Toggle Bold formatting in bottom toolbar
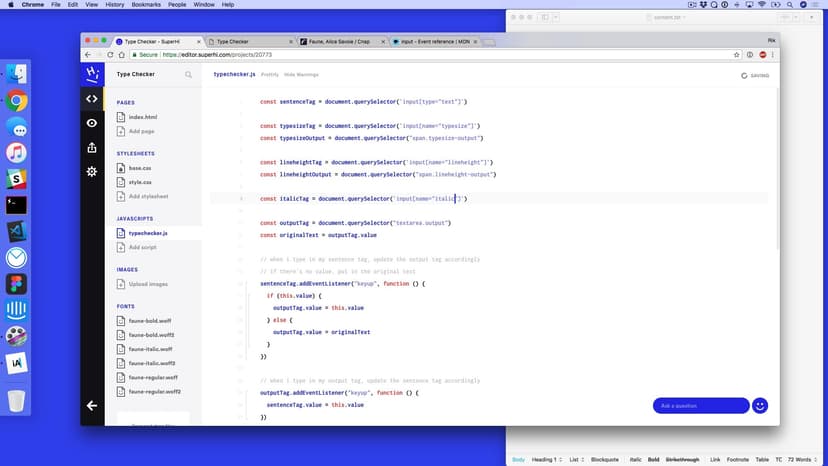Screen dimensions: 828x466 (x=653, y=459)
